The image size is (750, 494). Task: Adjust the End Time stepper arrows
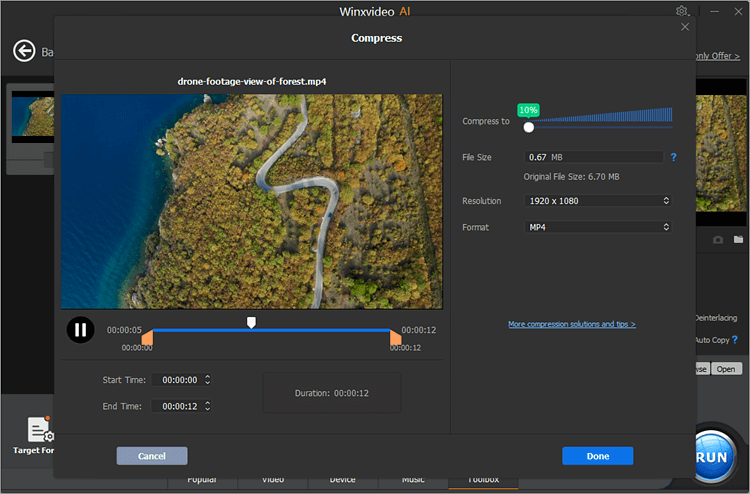point(207,406)
